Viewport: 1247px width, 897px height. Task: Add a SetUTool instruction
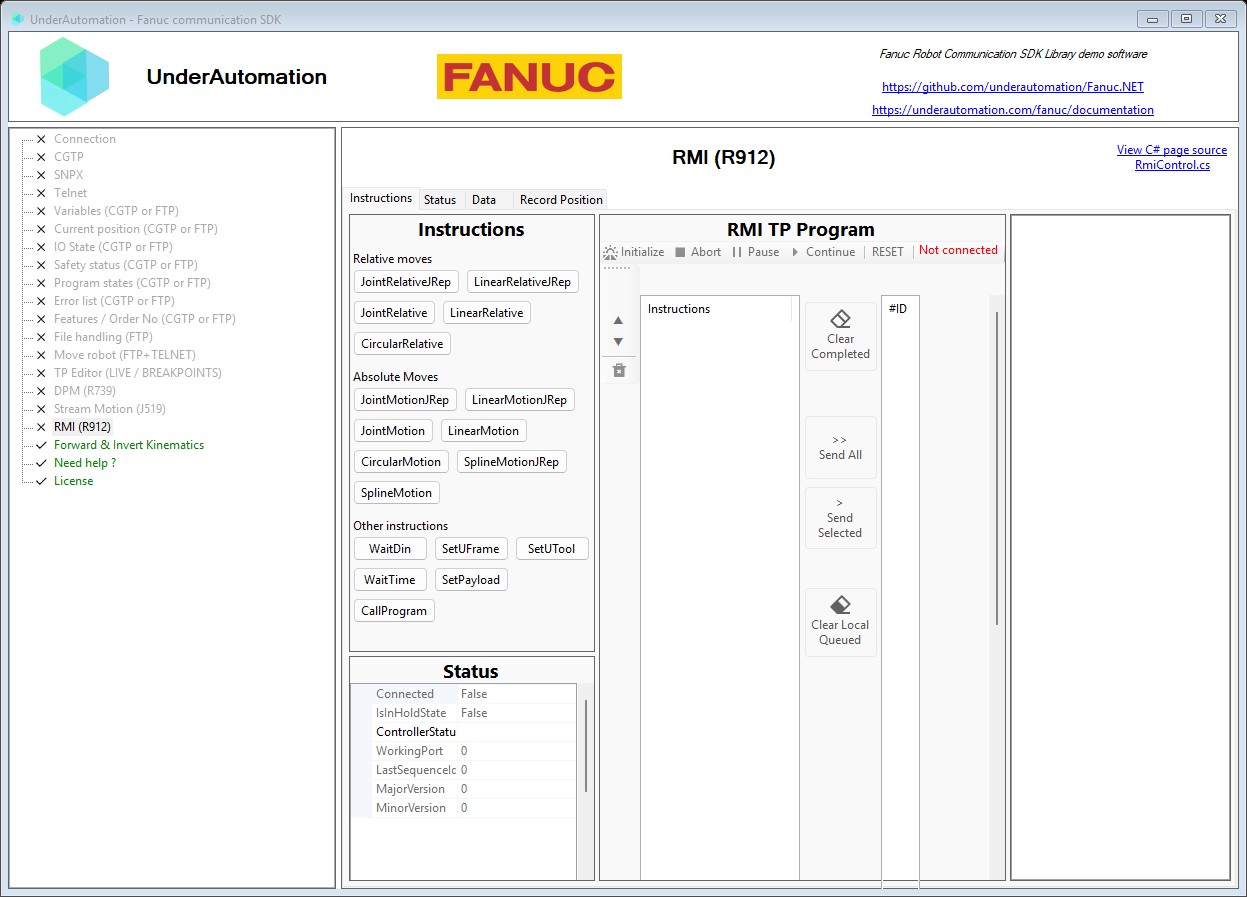552,549
